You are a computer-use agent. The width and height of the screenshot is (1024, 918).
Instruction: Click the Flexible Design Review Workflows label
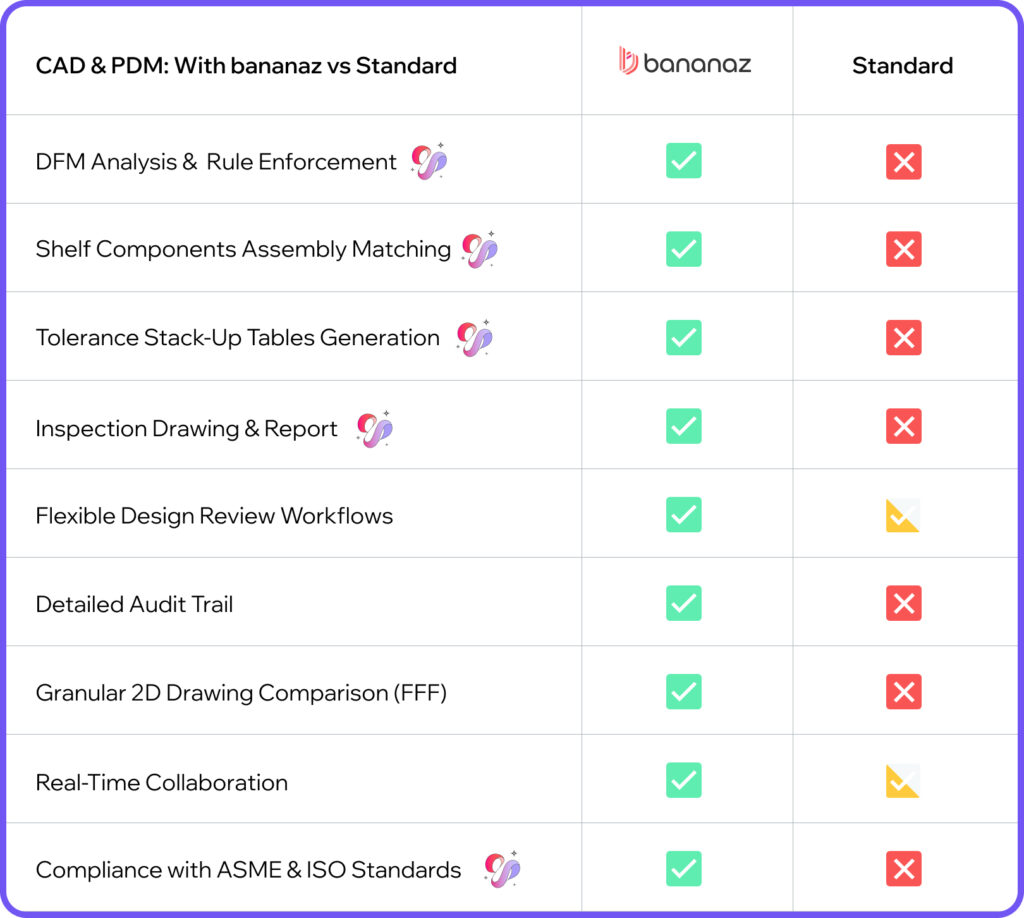click(x=214, y=516)
